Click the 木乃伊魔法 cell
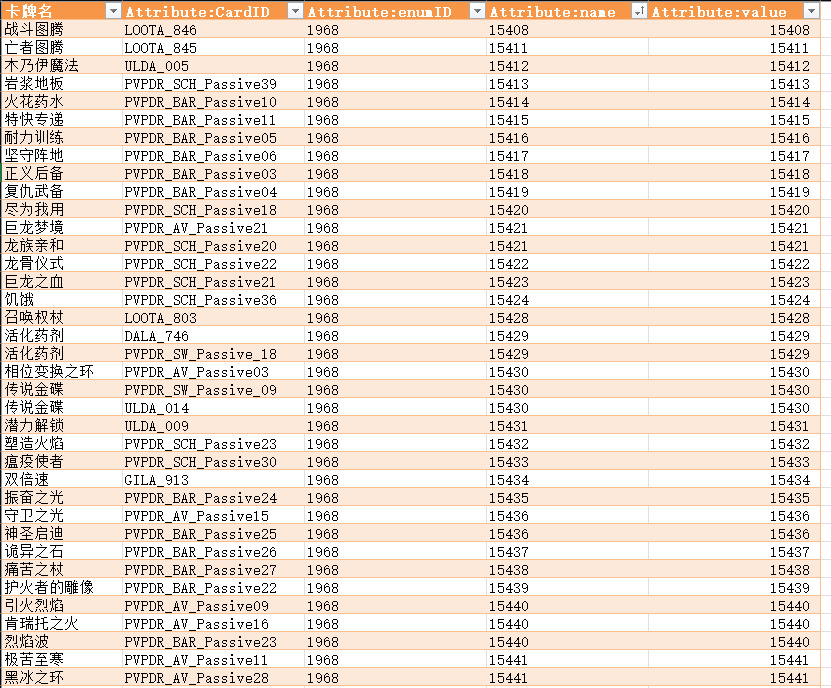The width and height of the screenshot is (831, 688). point(61,66)
